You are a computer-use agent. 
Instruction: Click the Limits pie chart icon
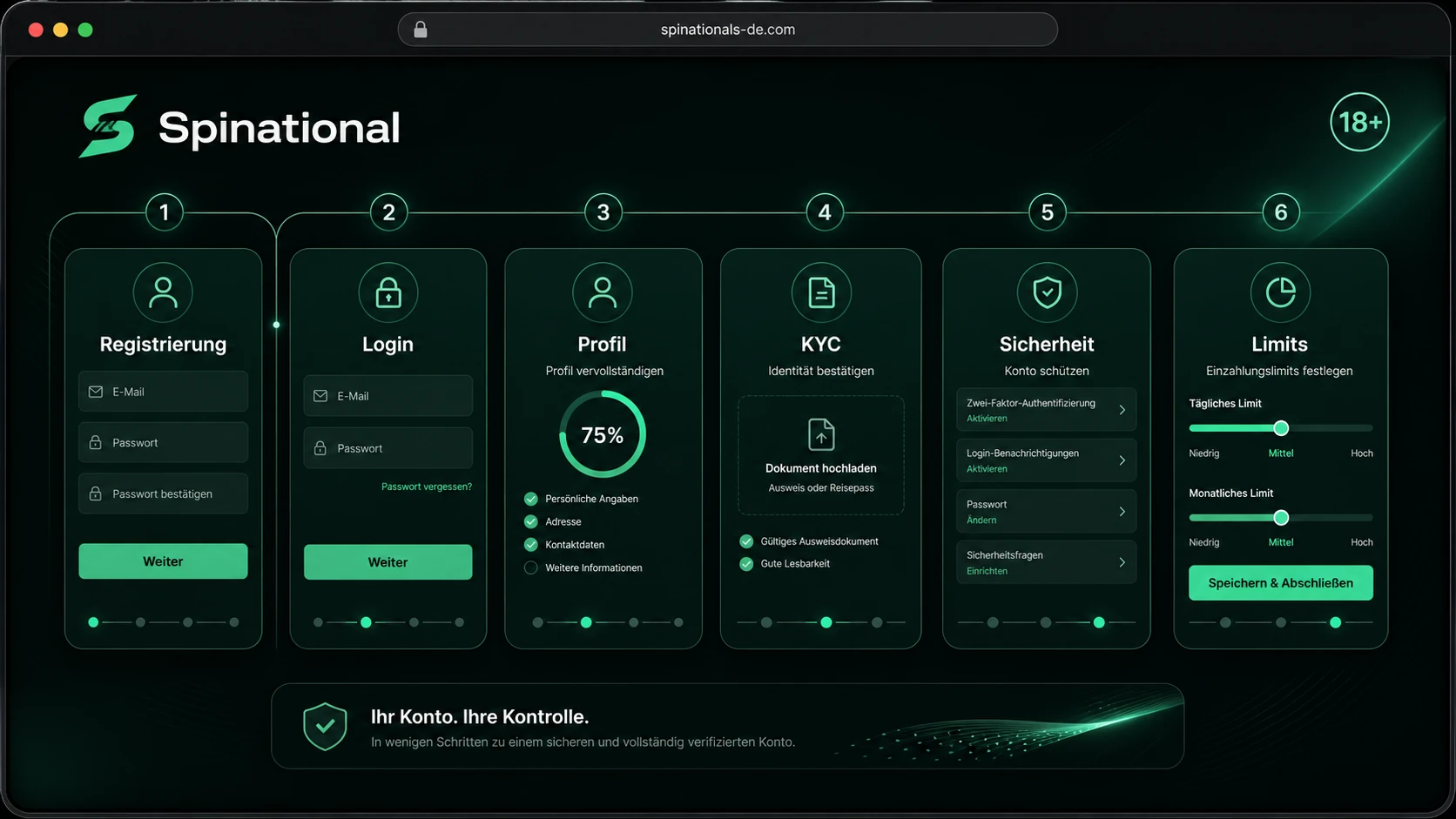1280,292
